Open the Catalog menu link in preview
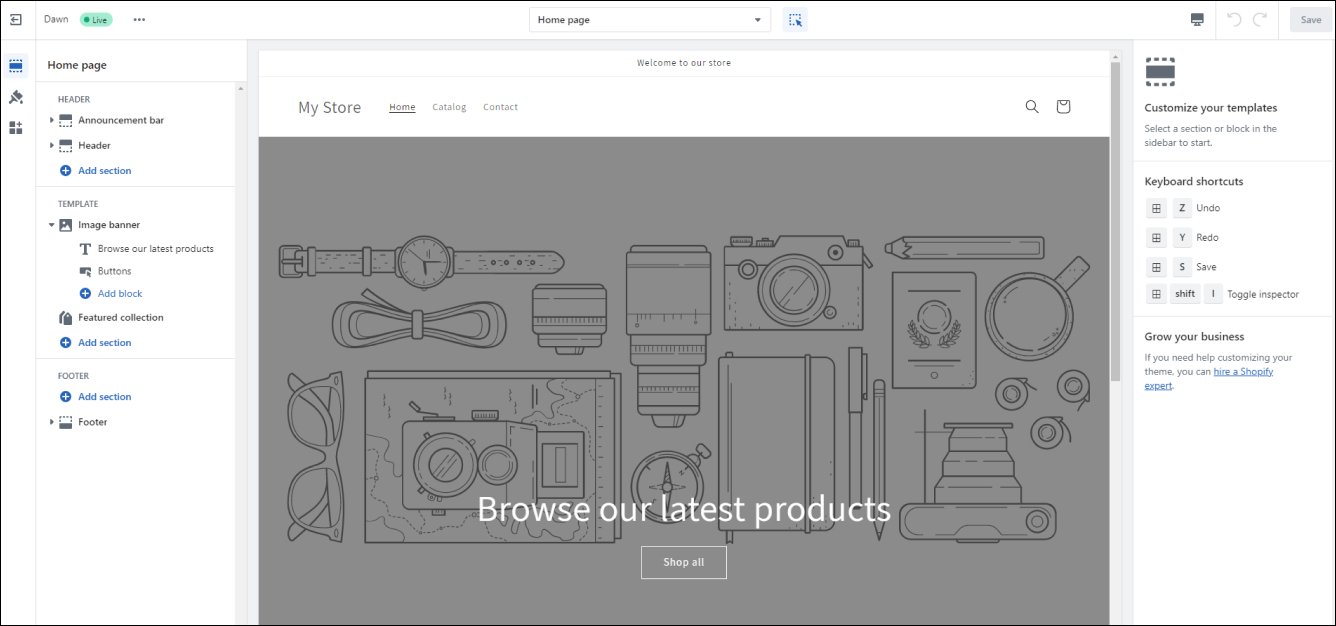Viewport: 1336px width, 626px height. tap(449, 107)
